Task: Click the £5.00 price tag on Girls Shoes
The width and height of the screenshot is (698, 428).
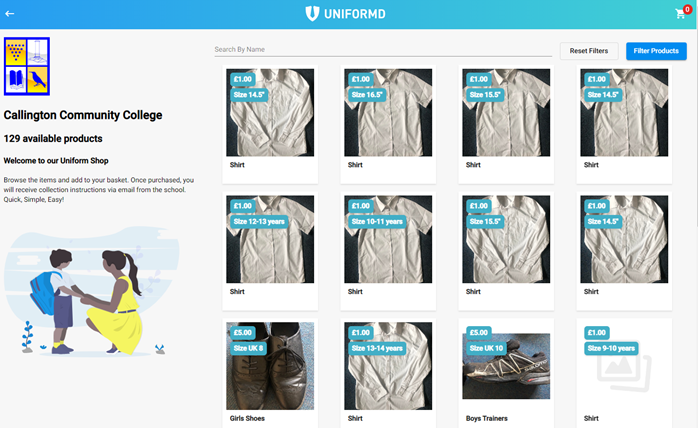Action: tap(243, 333)
